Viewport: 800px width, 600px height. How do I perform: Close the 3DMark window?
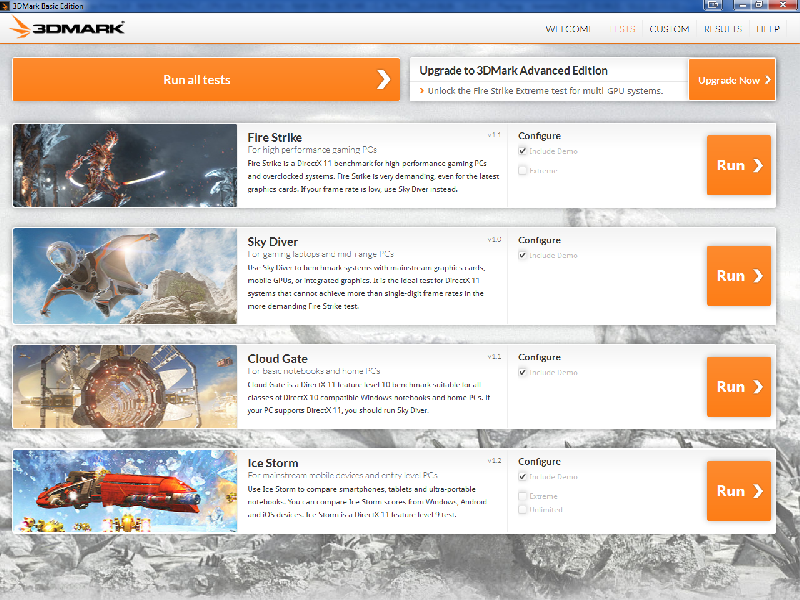[x=784, y=5]
